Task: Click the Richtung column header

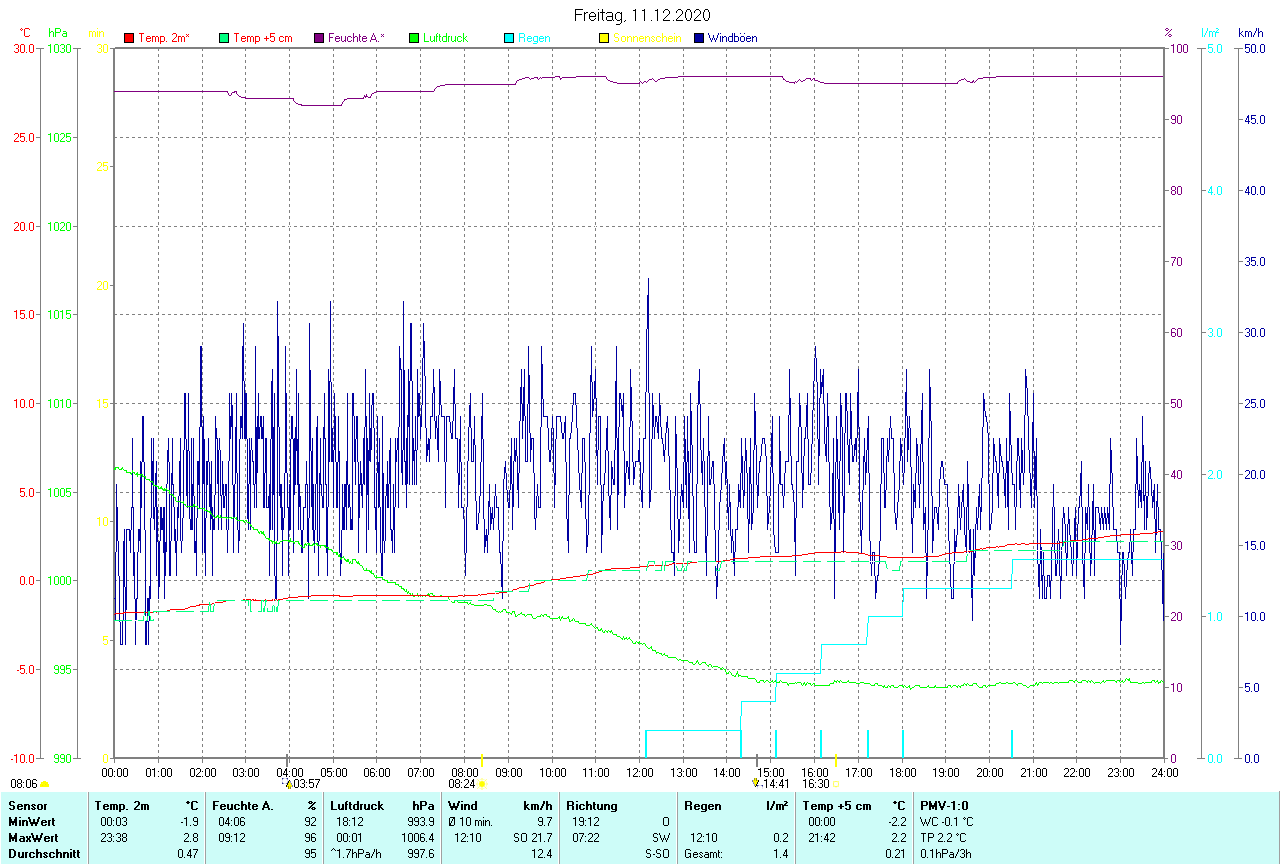Action: pos(592,806)
